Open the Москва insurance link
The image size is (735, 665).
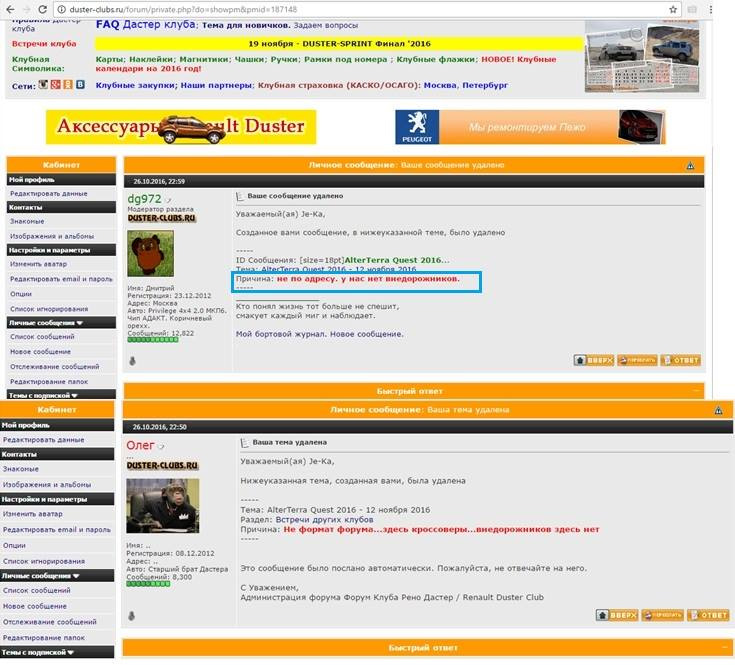point(440,85)
